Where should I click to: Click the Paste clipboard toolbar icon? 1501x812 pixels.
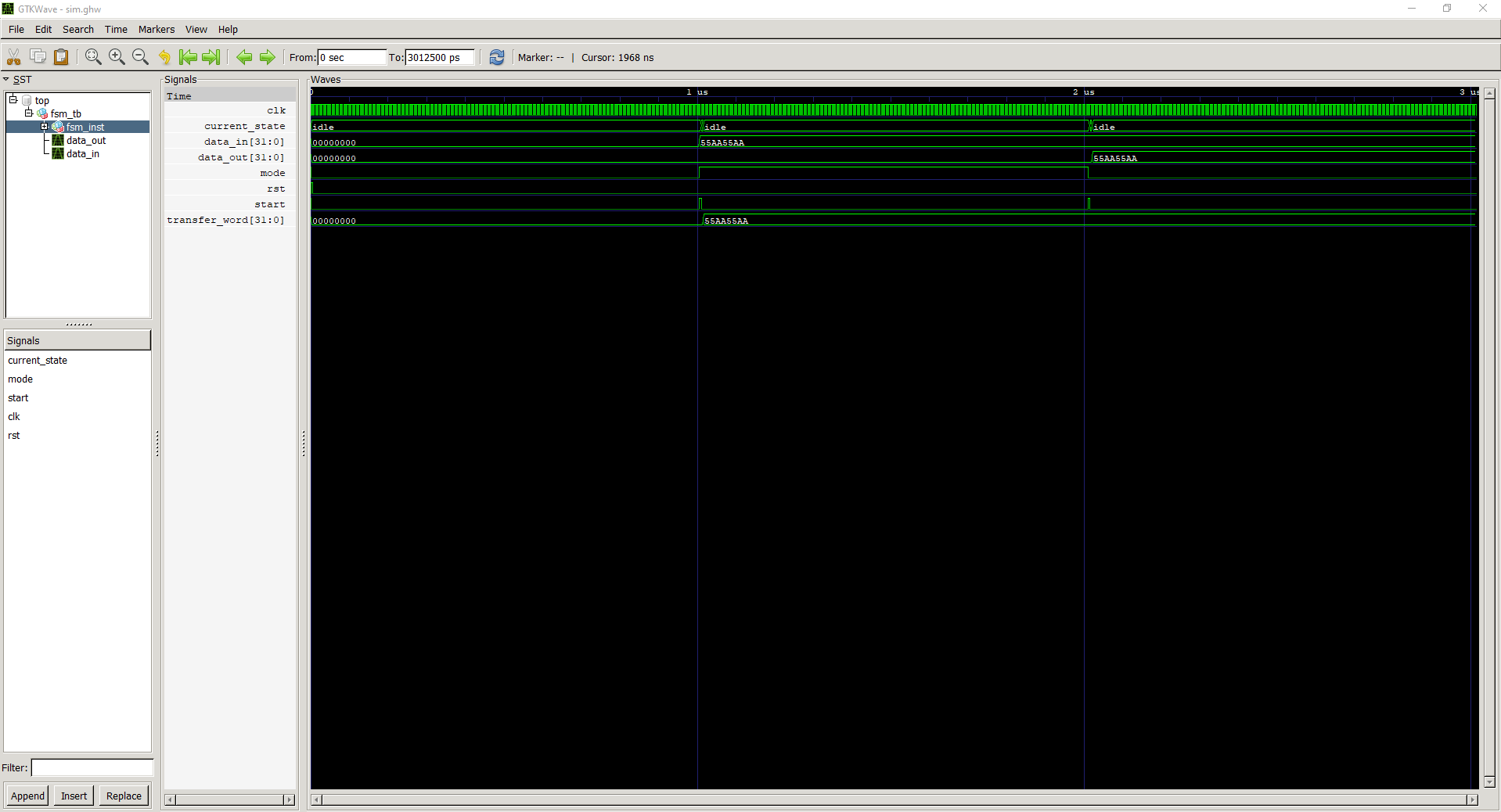61,57
